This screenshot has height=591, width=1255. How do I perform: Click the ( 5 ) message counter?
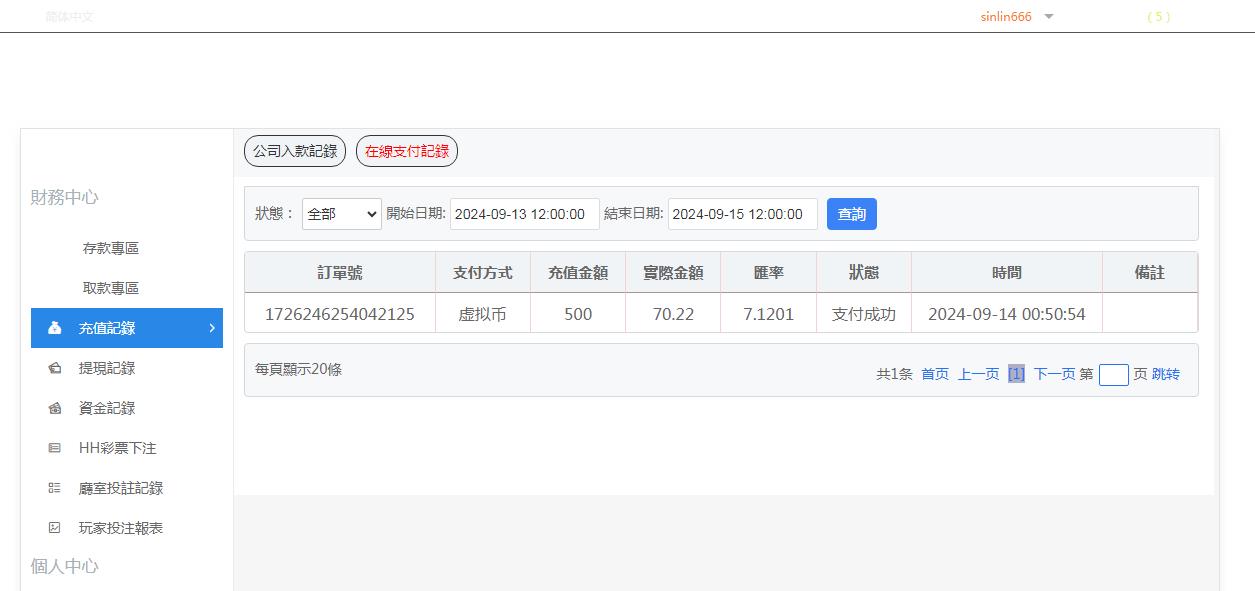click(1158, 16)
